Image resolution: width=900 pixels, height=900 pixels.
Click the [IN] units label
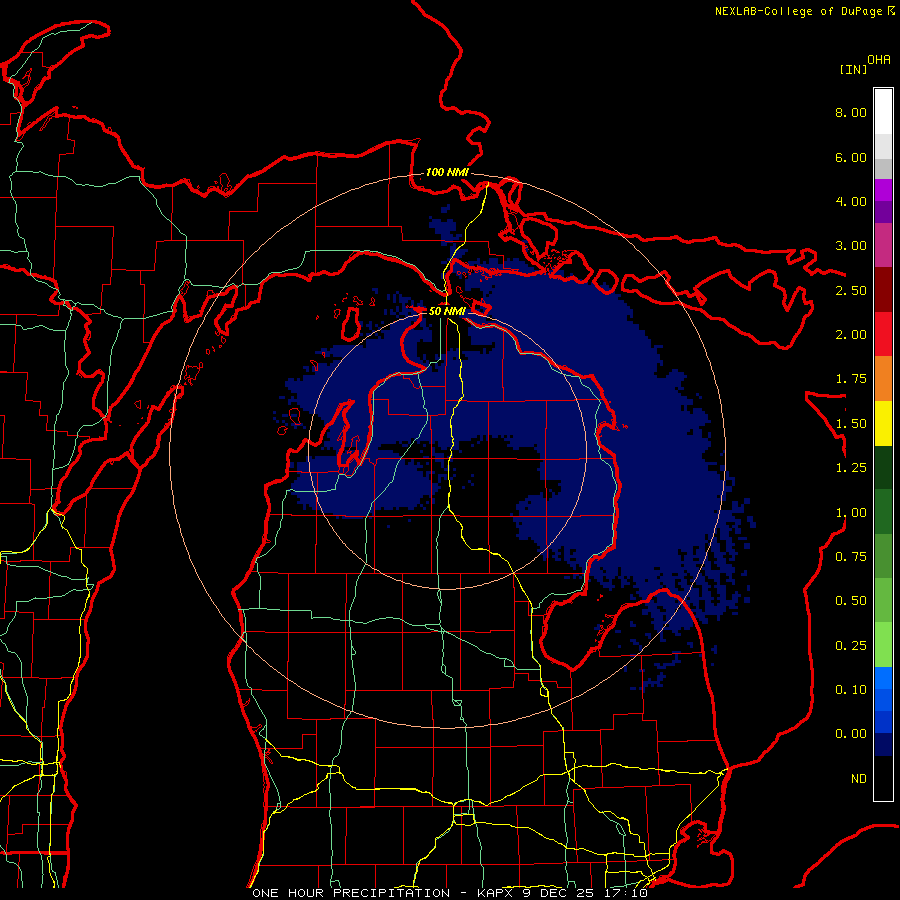point(853,70)
